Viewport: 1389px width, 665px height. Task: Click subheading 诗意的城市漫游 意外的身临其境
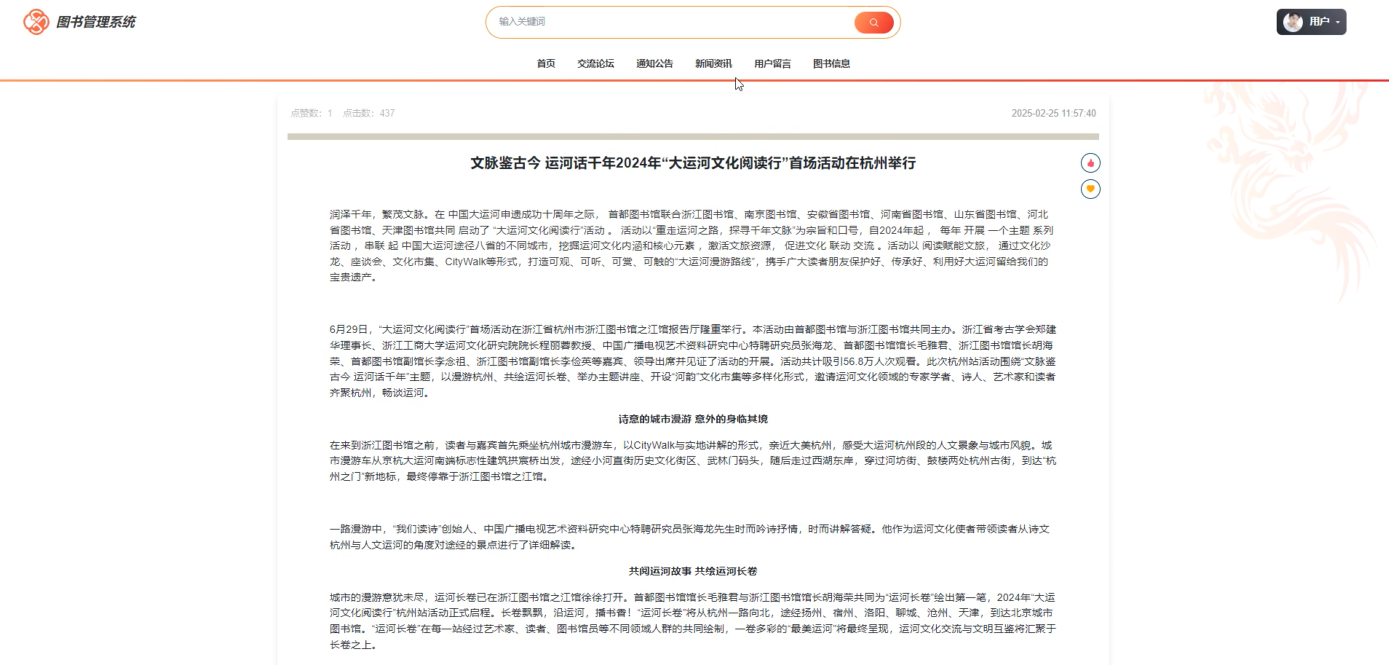[x=693, y=419]
